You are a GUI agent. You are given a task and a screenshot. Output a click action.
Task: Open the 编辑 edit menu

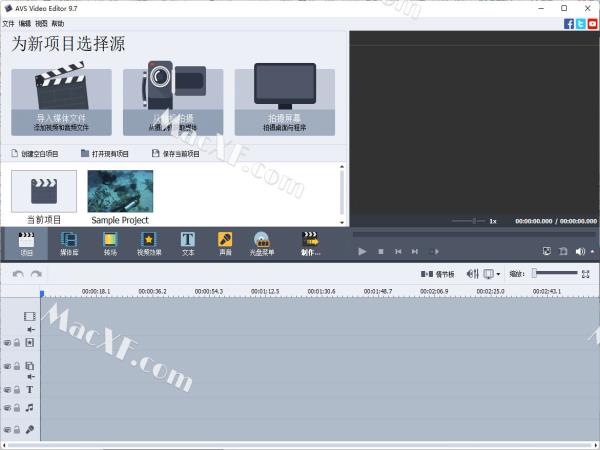(24, 22)
